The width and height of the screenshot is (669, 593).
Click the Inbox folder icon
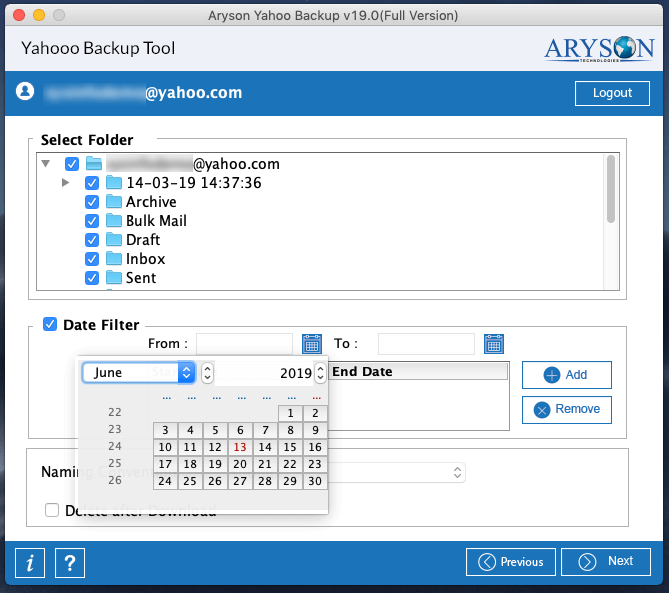click(x=113, y=259)
